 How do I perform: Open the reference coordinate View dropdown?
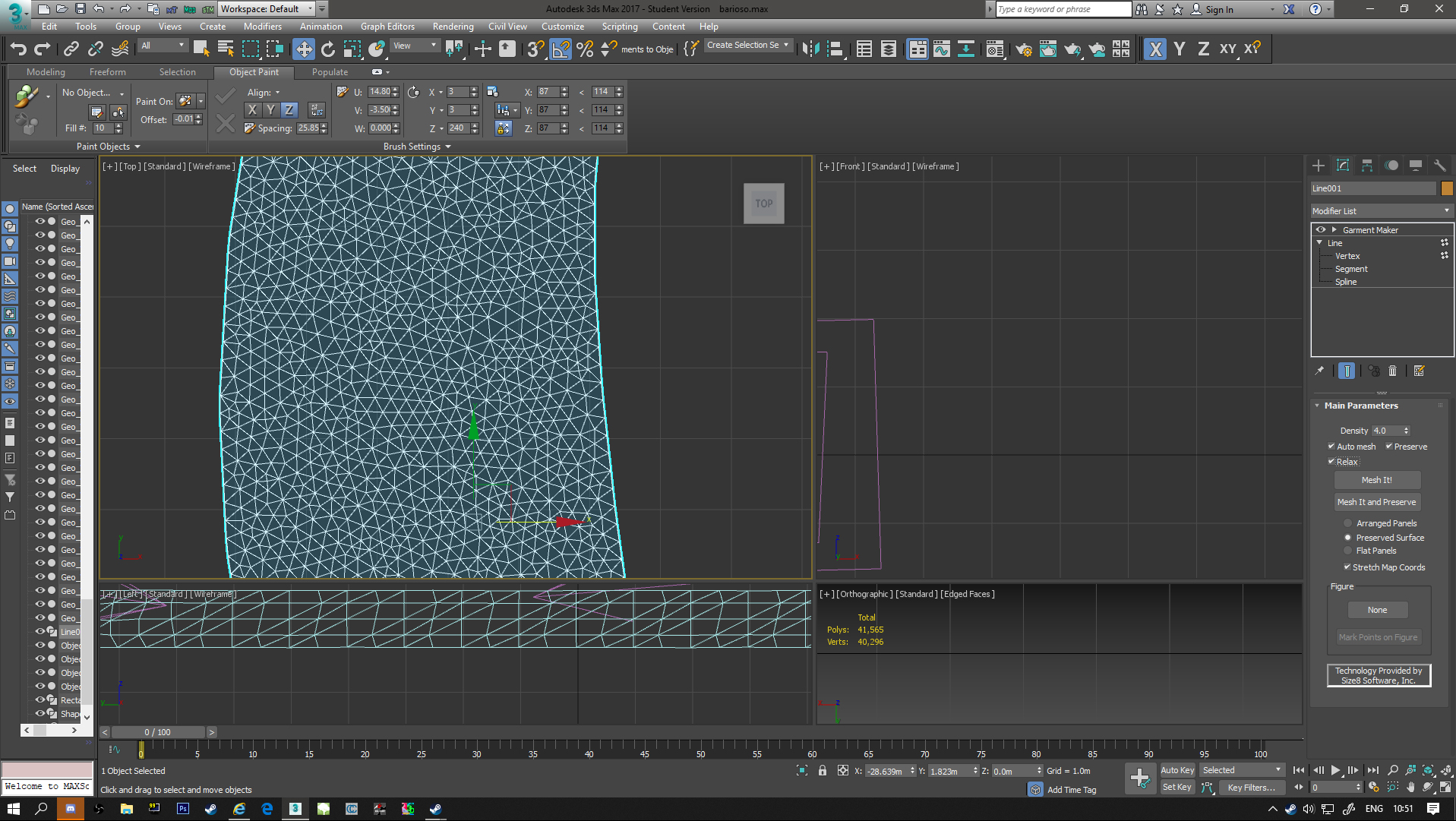pos(415,46)
